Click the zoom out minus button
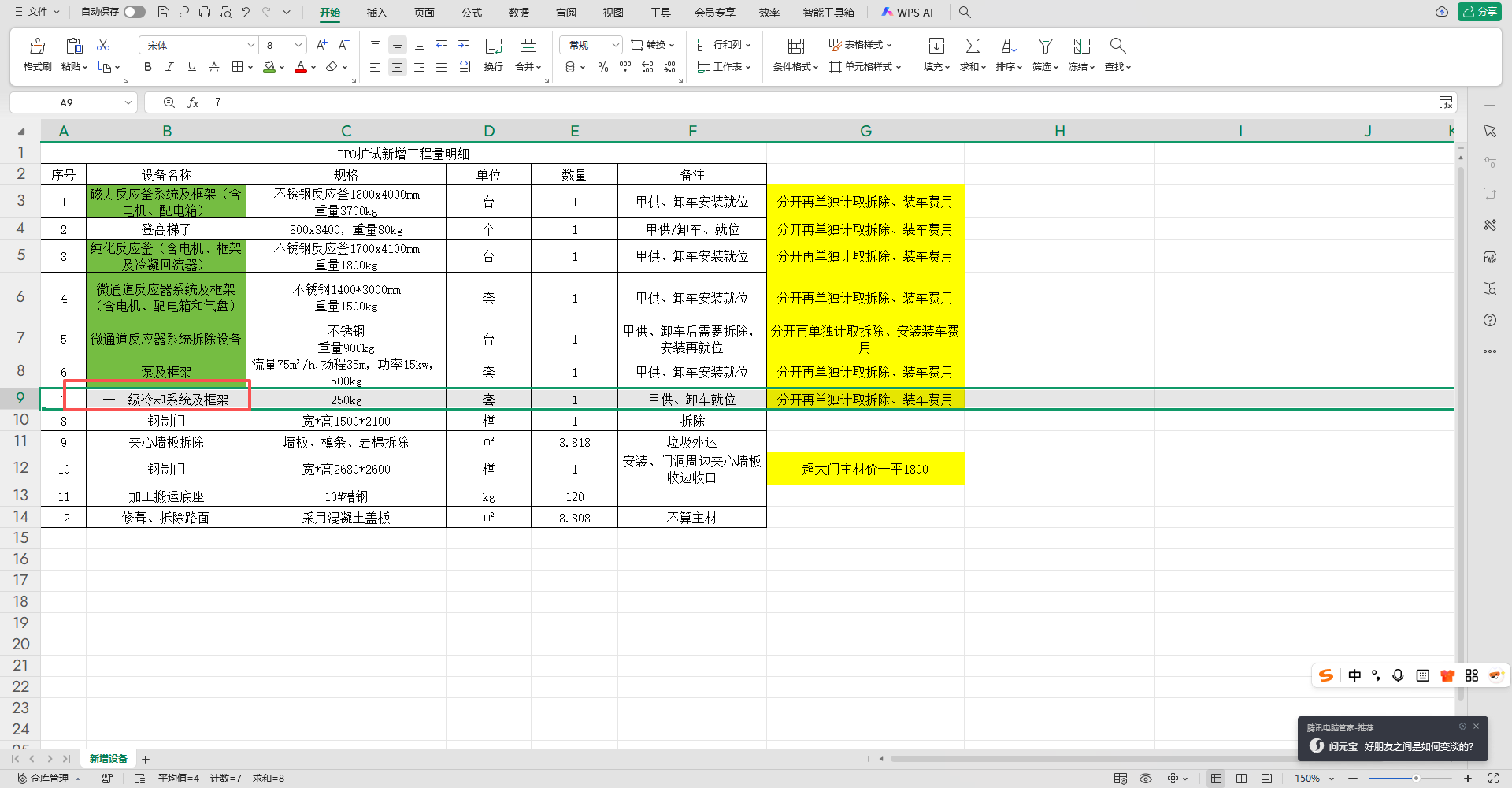 (x=1353, y=779)
